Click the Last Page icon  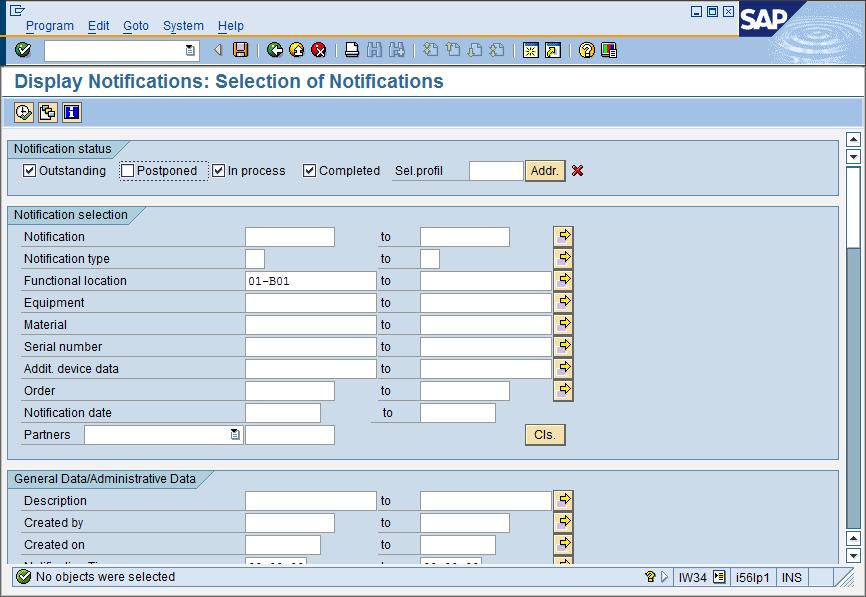[x=497, y=50]
